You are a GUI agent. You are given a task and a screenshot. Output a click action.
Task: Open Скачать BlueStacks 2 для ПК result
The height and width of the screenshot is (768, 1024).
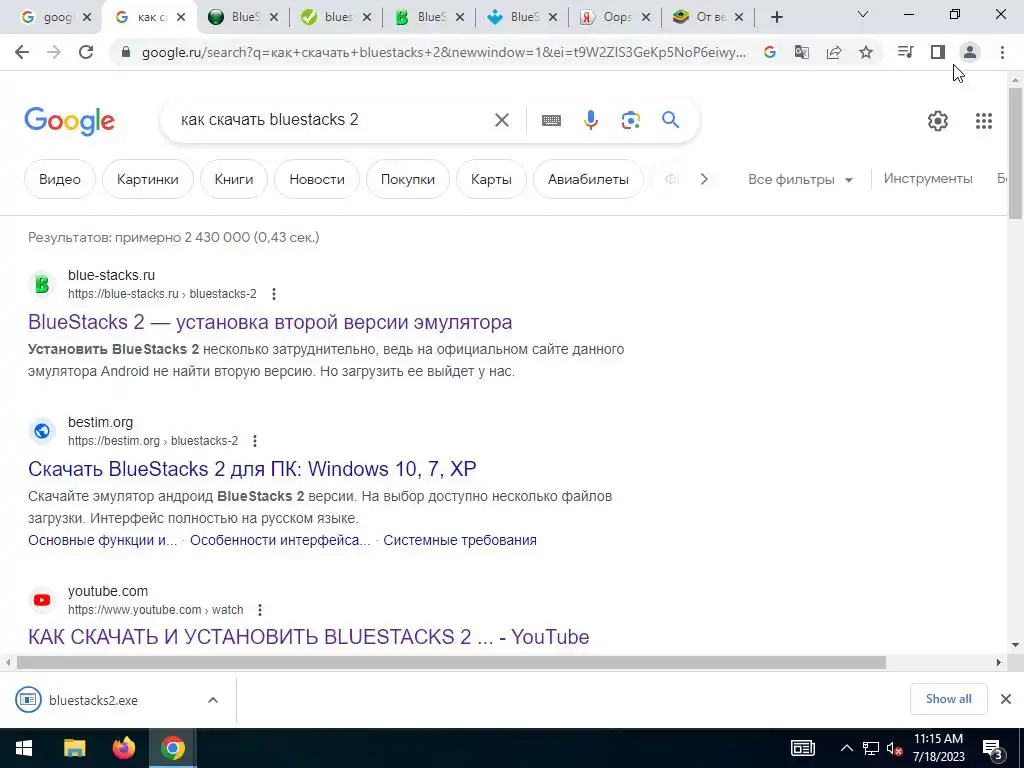pyautogui.click(x=252, y=469)
